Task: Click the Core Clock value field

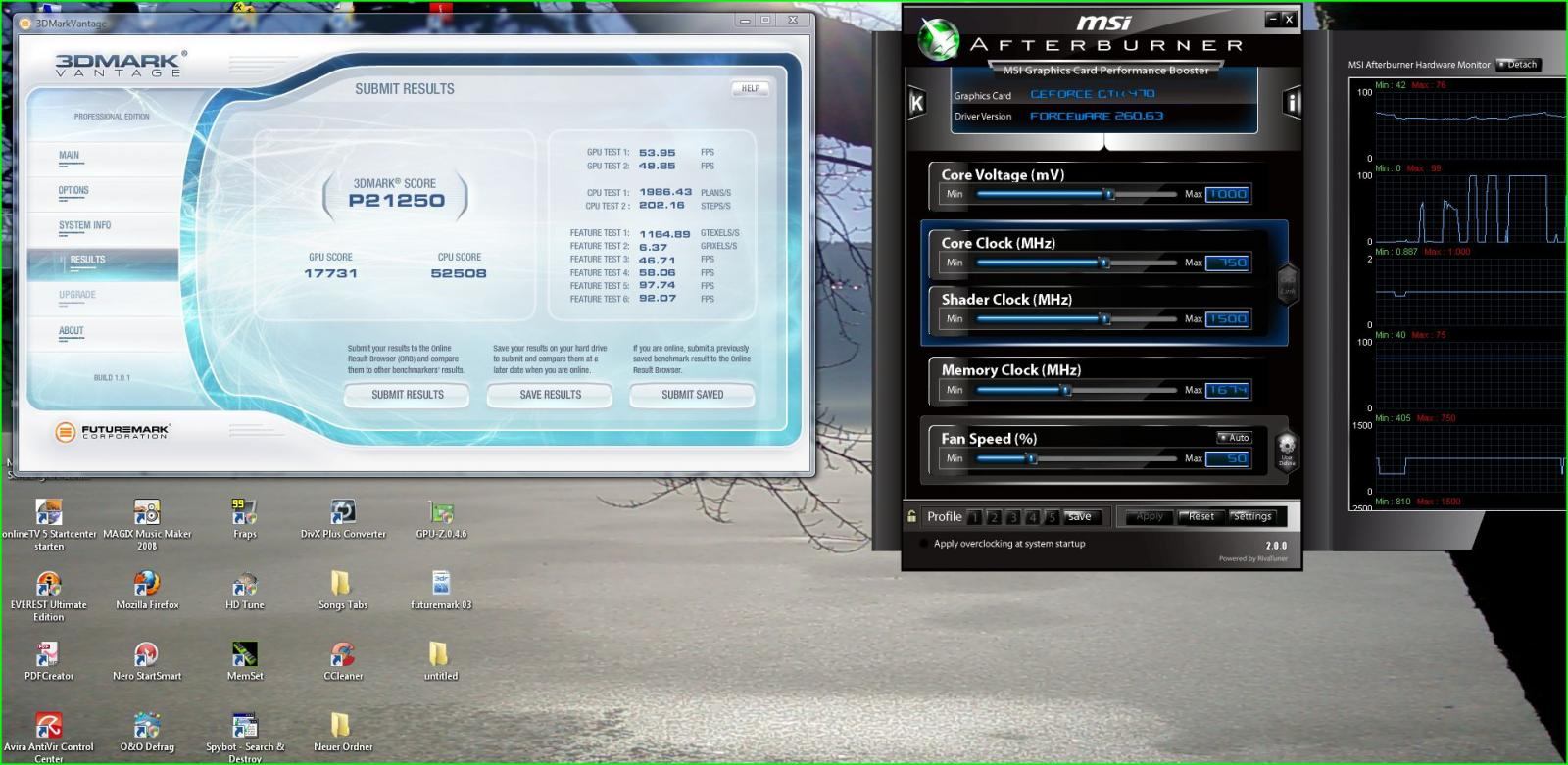Action: pos(1228,263)
